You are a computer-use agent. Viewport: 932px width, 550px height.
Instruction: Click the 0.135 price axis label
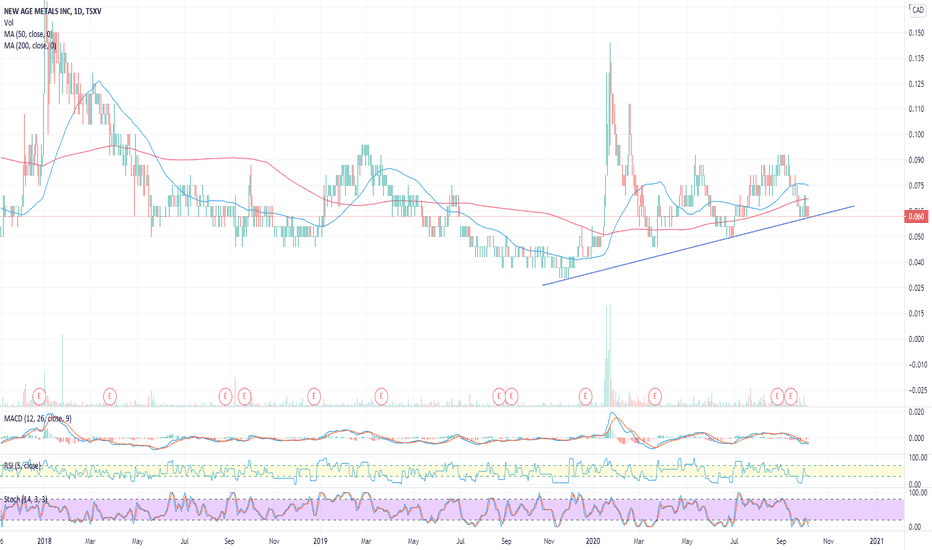tap(916, 59)
